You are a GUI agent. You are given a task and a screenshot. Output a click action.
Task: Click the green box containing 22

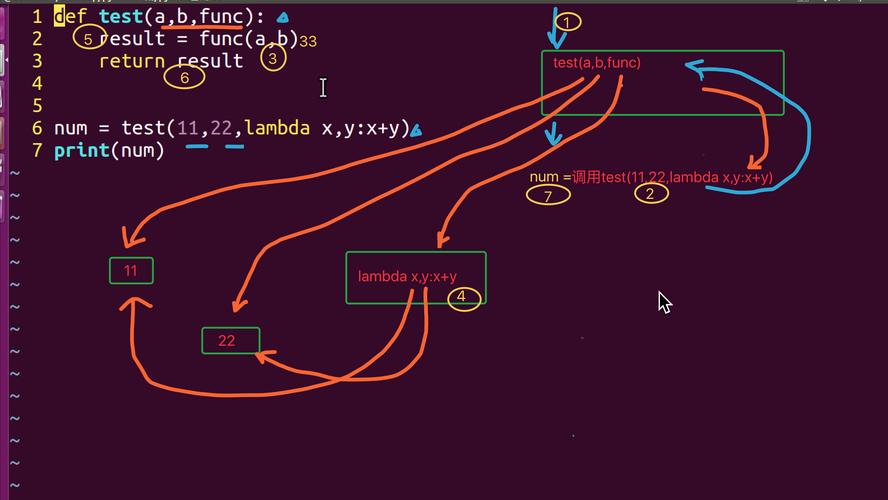coord(230,340)
